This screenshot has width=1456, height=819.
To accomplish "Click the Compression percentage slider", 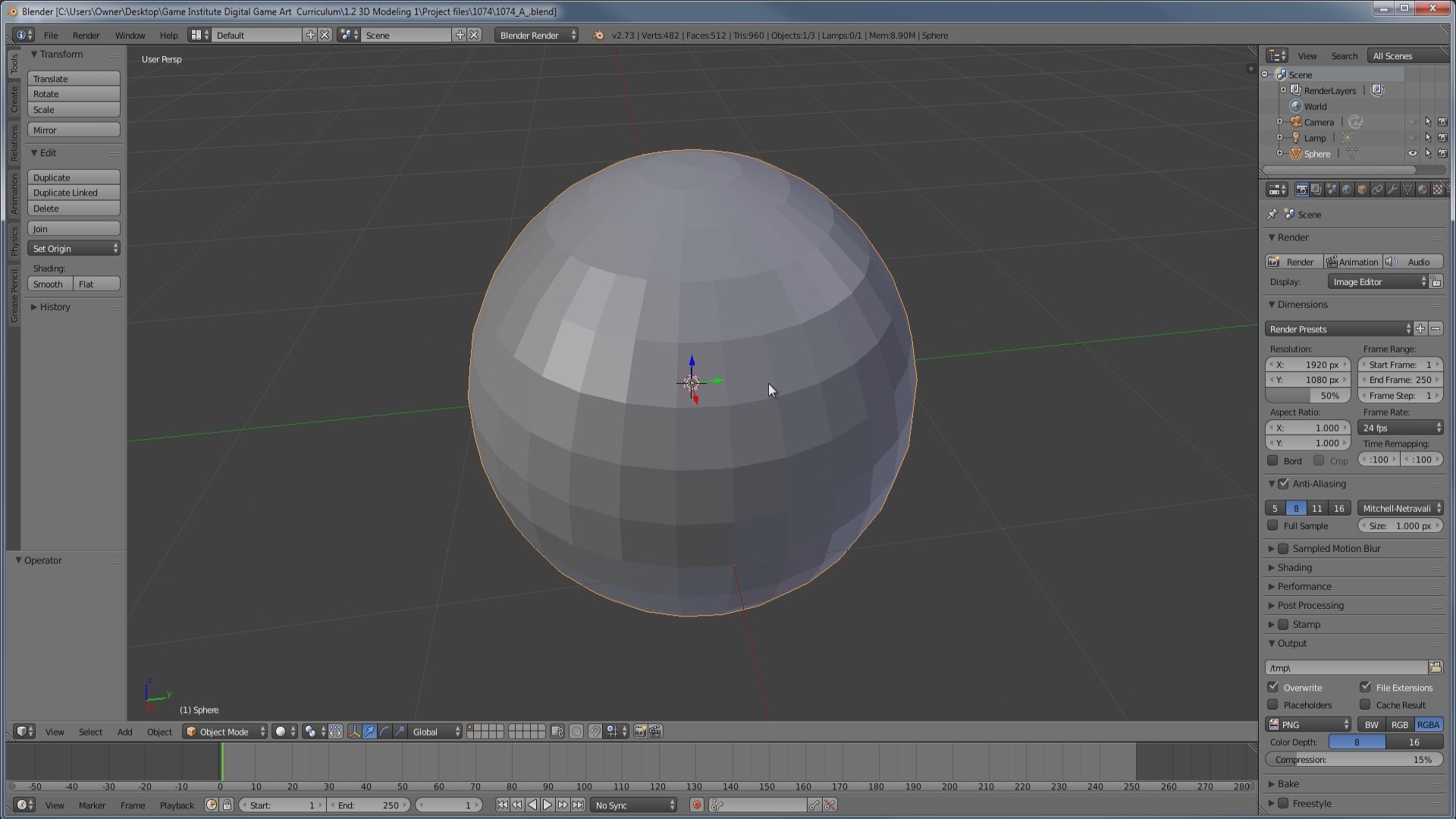I will pos(1354,760).
